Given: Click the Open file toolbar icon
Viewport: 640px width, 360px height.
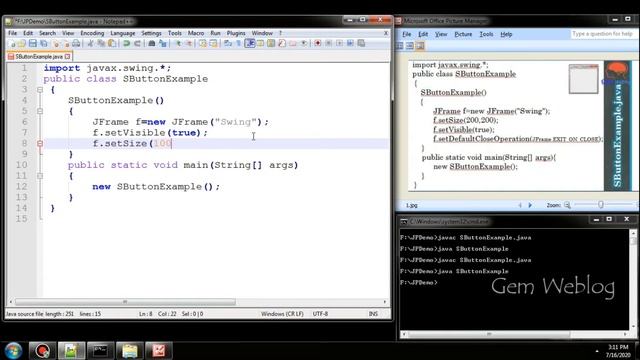Looking at the screenshot, I should click(22, 43).
